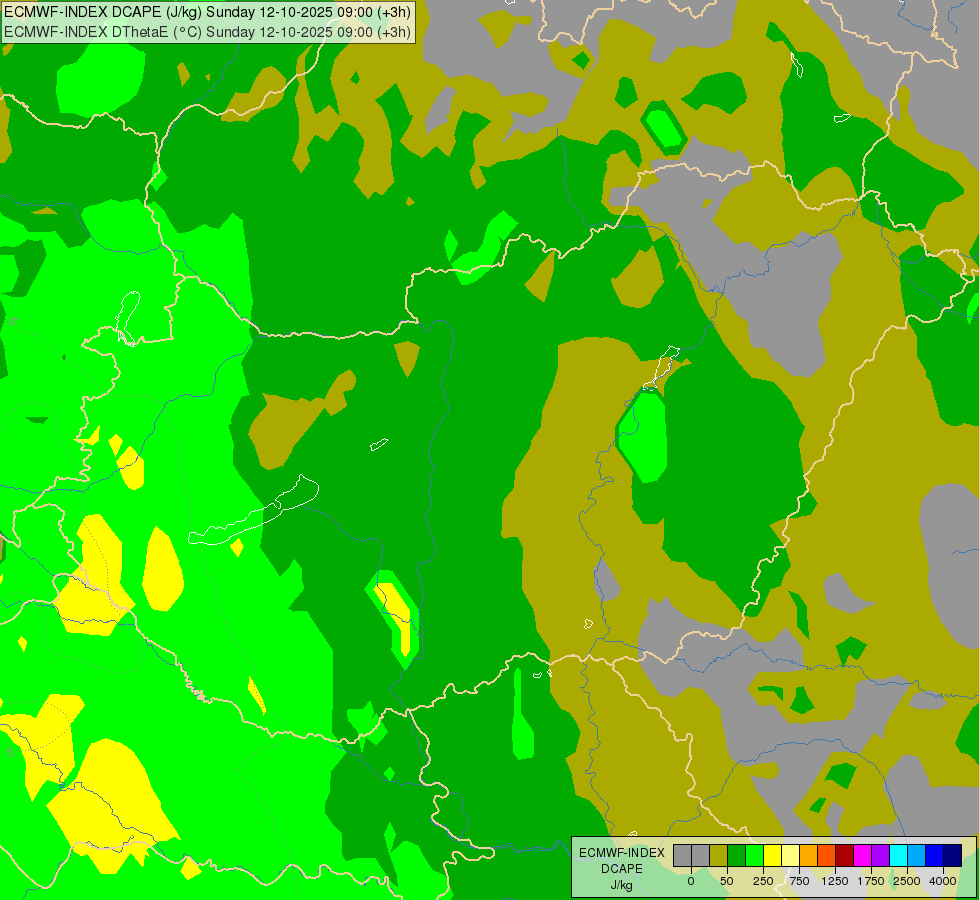Viewport: 979px width, 900px height.
Task: Click the ECMWF-INDEX DCAPE title line
Action: point(207,12)
